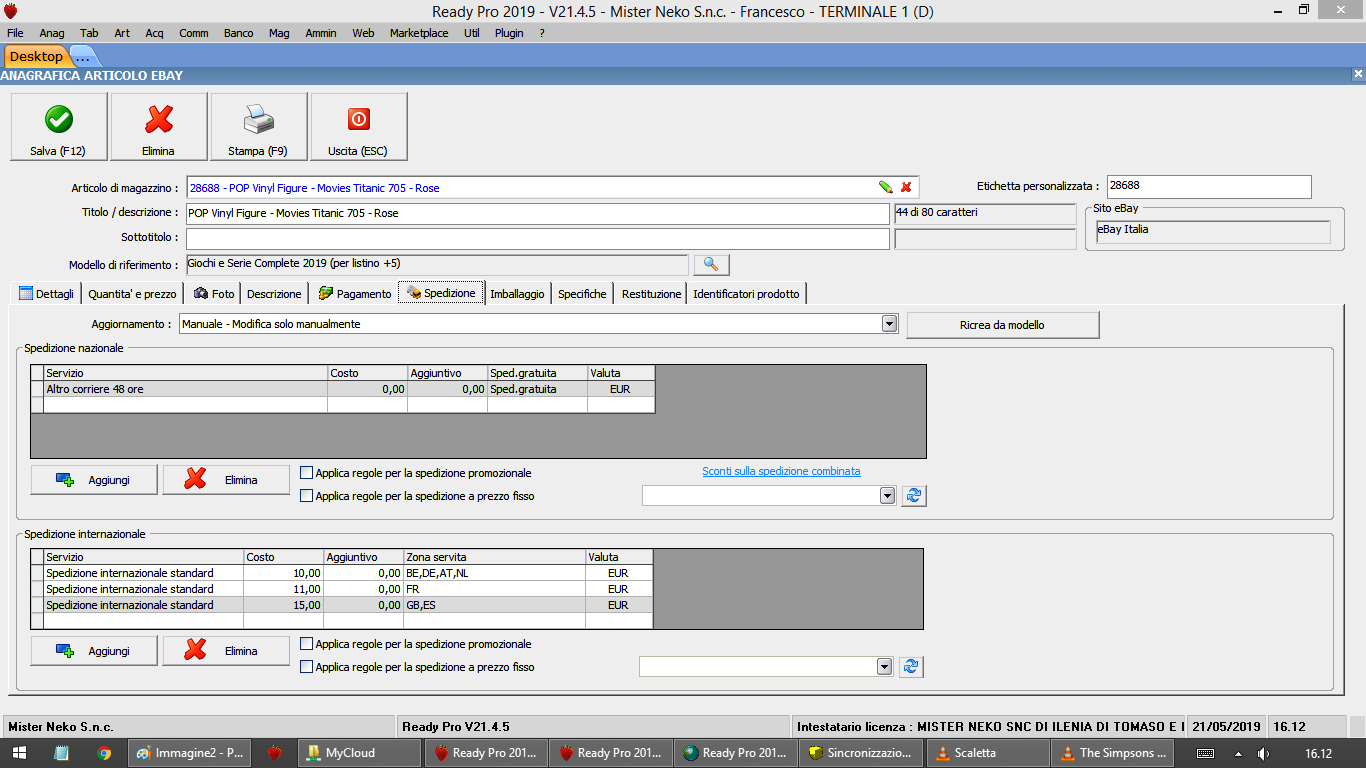Click Aggiungi under Spedizione internazionale
The width and height of the screenshot is (1366, 768).
94,651
